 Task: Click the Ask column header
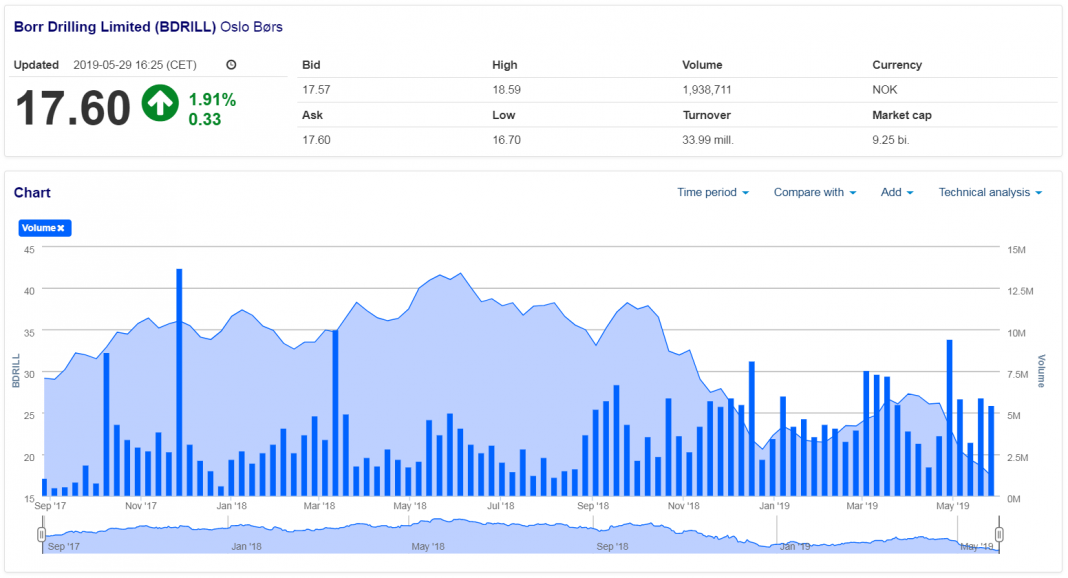tap(313, 115)
